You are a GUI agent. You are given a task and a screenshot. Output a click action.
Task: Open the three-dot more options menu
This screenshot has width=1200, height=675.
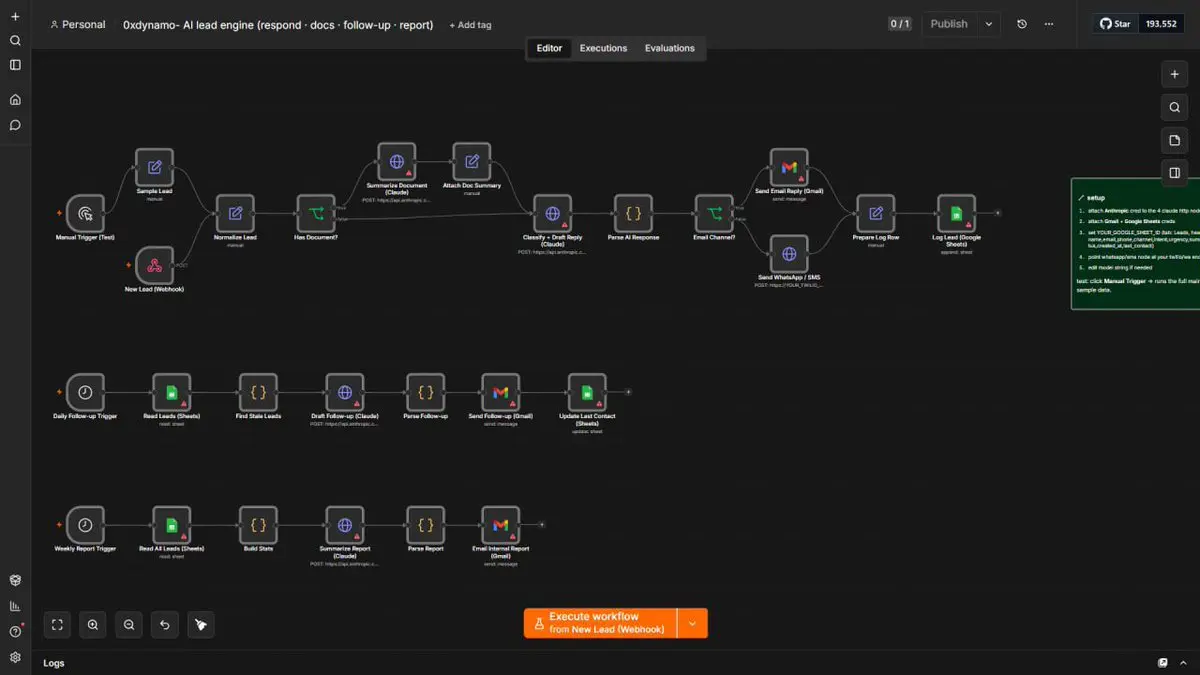pyautogui.click(x=1048, y=24)
